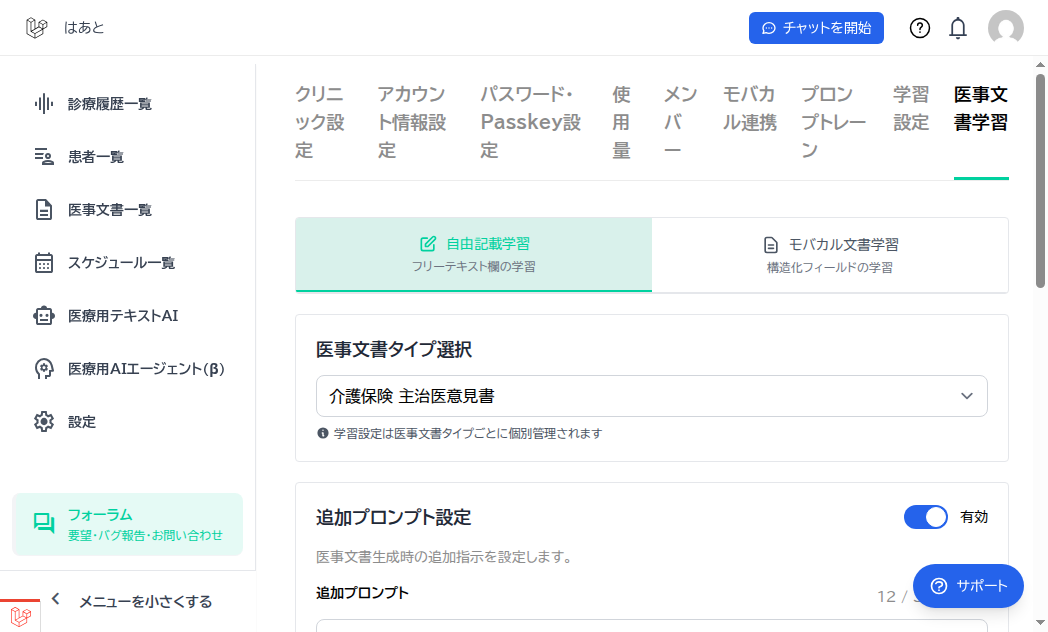Click the waveform icon for 診療履歴一覧

coord(43,103)
